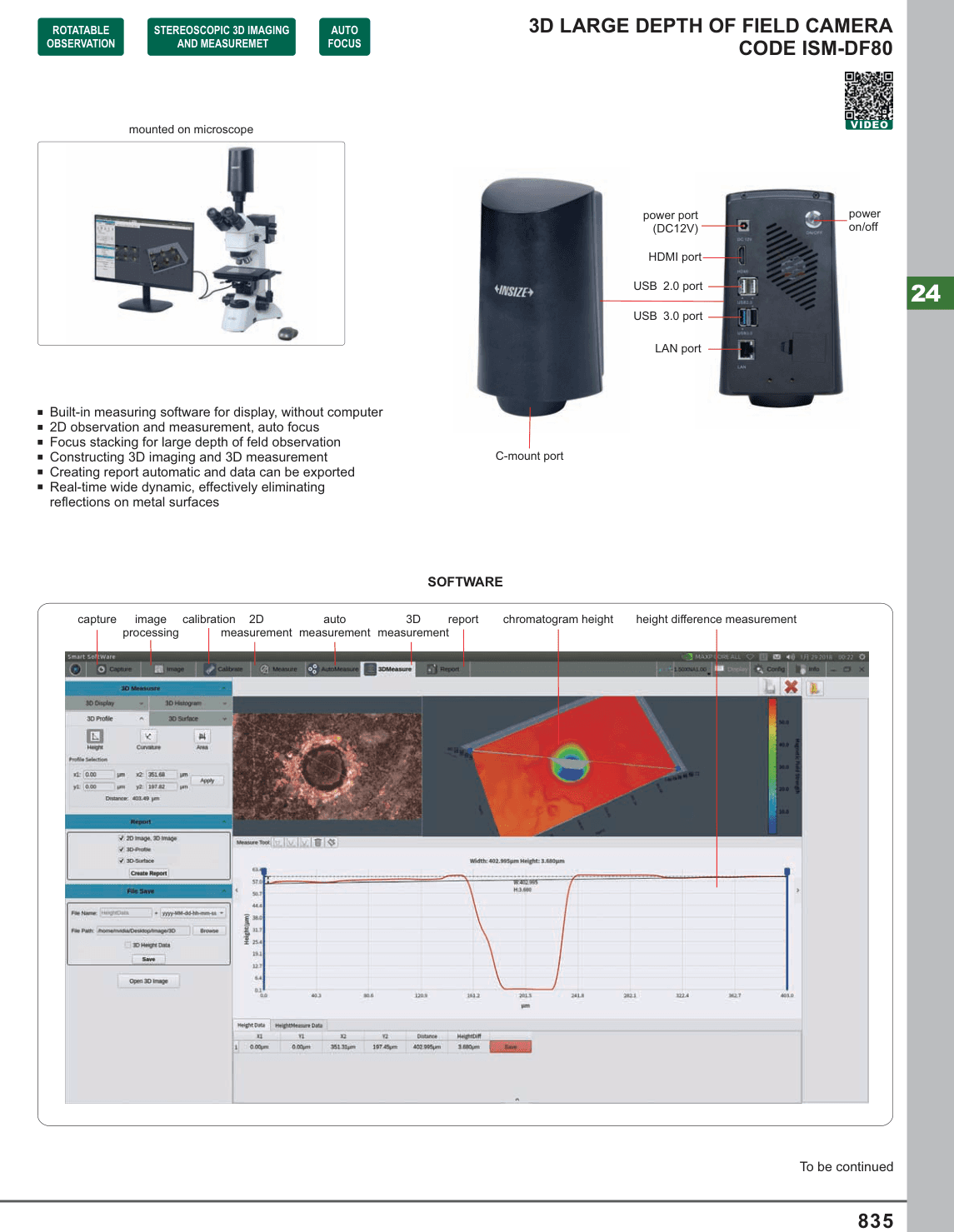This screenshot has width=954, height=1232.
Task: Open the Report tab
Action: 443,669
